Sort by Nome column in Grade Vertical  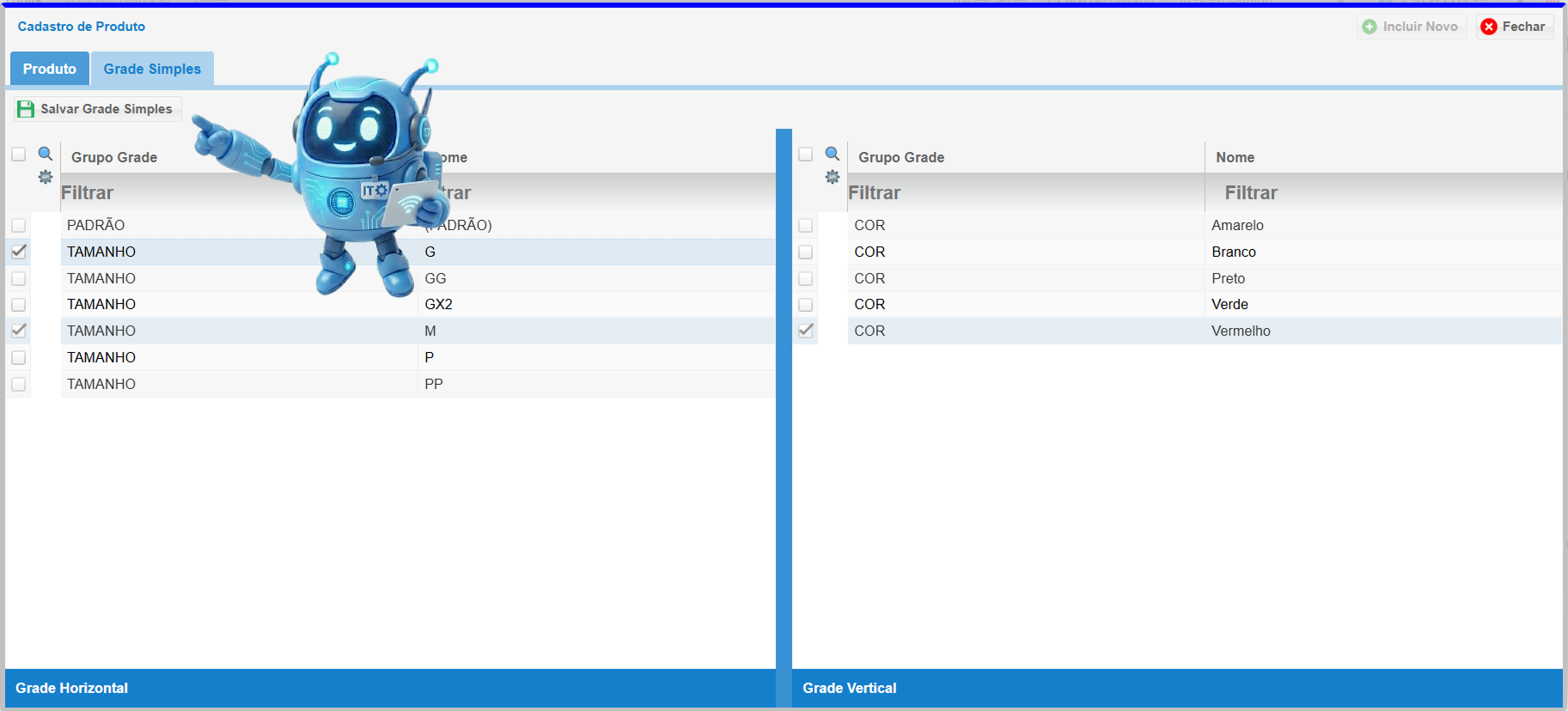tap(1235, 157)
